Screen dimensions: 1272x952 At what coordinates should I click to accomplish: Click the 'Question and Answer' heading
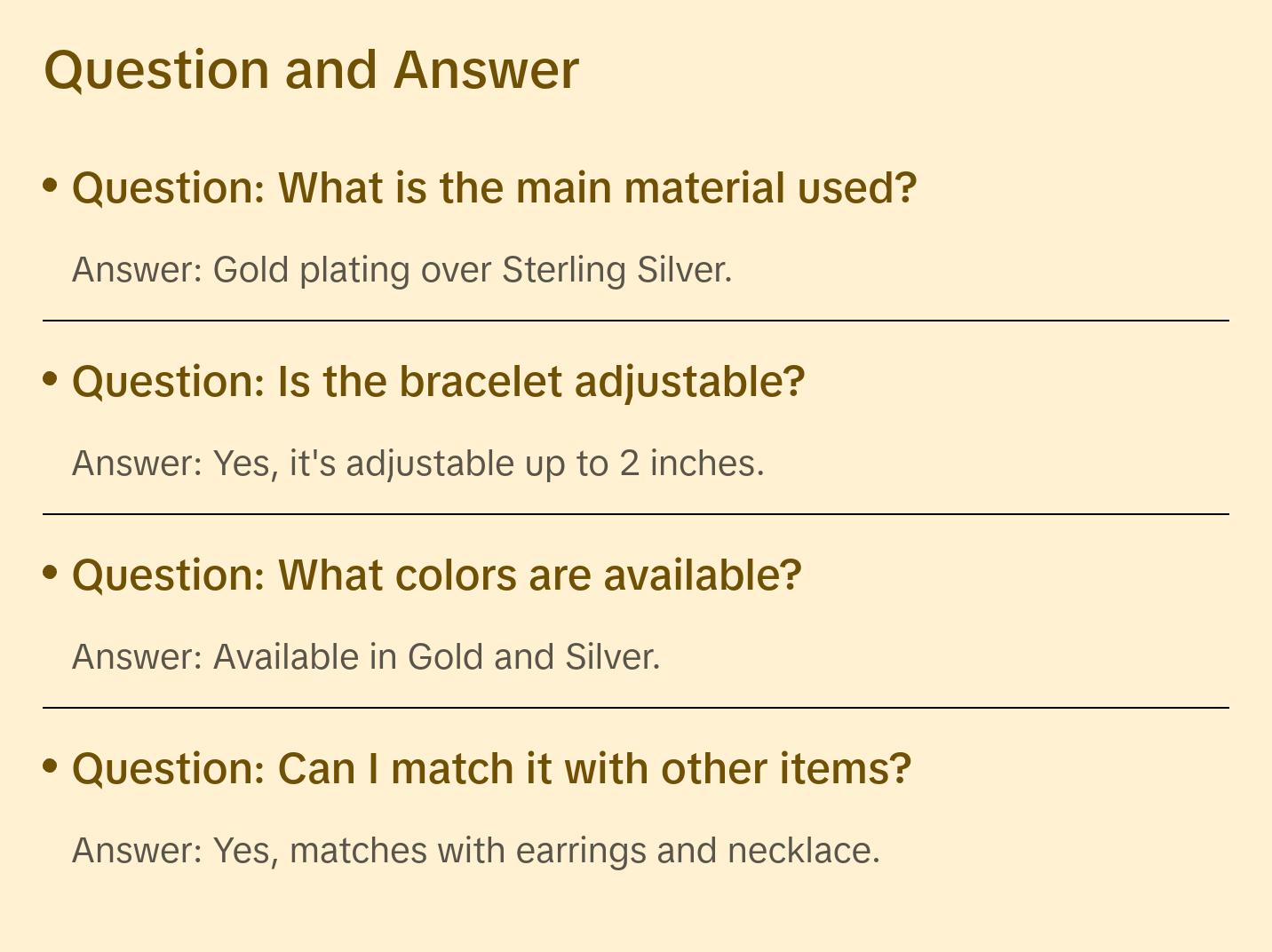[x=311, y=70]
